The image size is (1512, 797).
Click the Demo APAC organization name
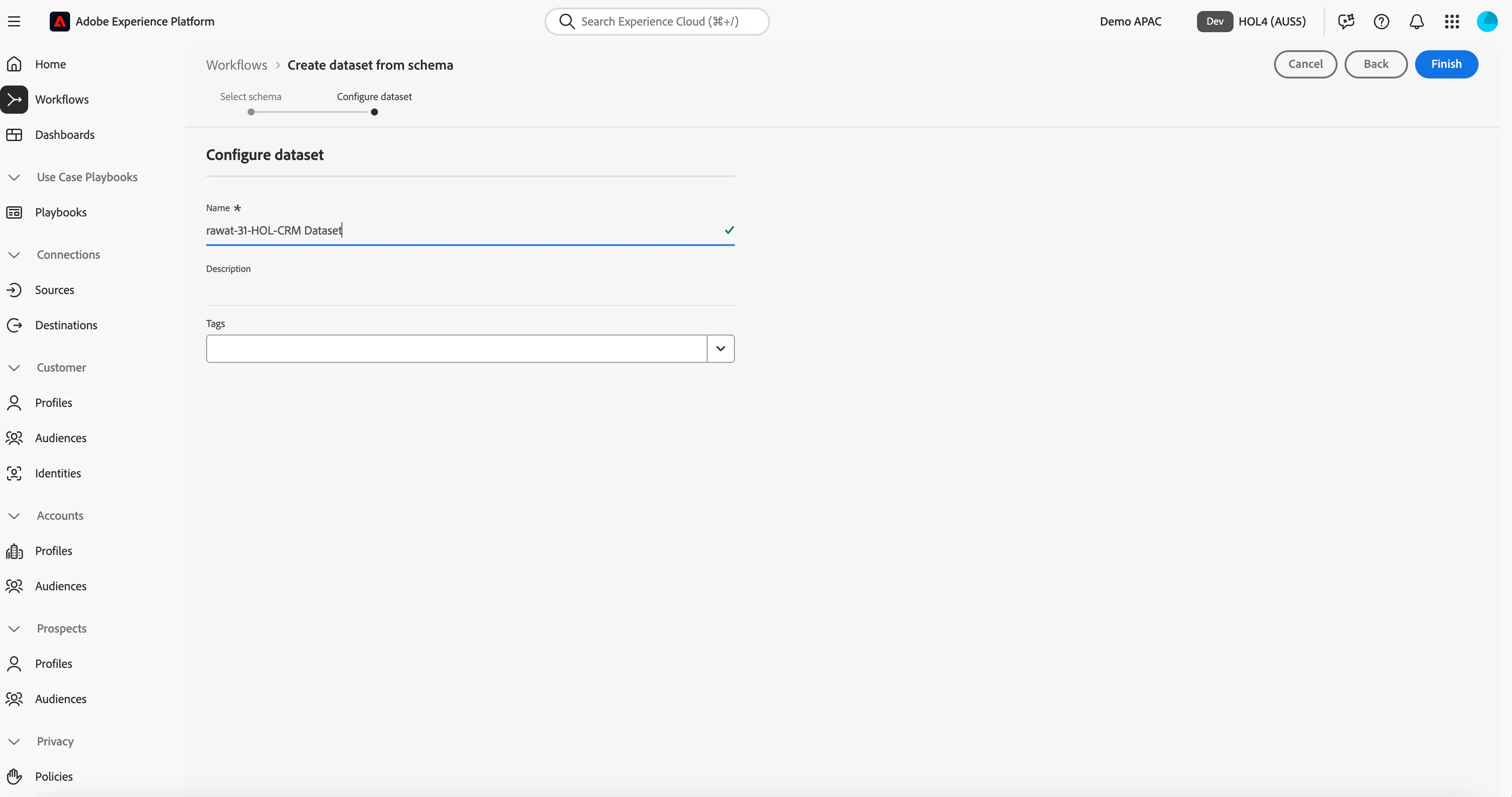pyautogui.click(x=1130, y=22)
